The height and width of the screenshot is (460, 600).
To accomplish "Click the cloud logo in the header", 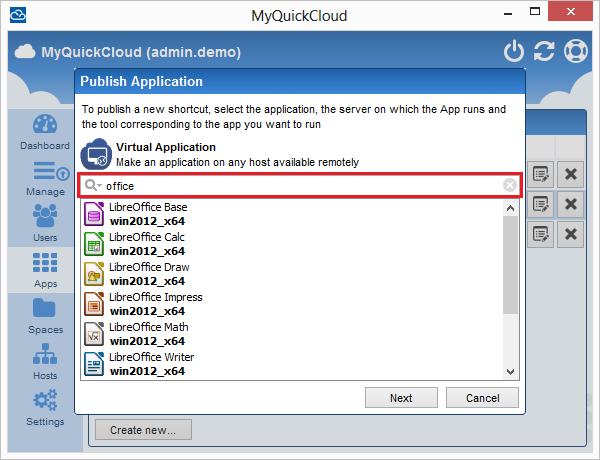I will click(x=25, y=51).
